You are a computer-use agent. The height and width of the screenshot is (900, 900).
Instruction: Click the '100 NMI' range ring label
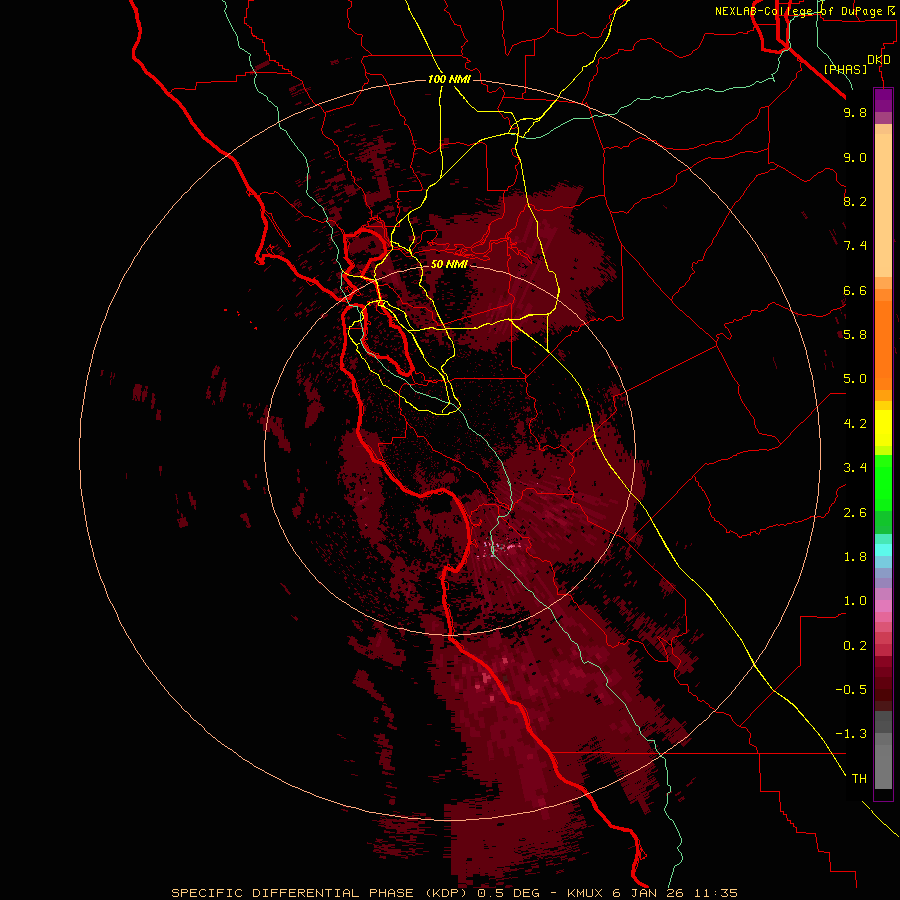point(449,79)
